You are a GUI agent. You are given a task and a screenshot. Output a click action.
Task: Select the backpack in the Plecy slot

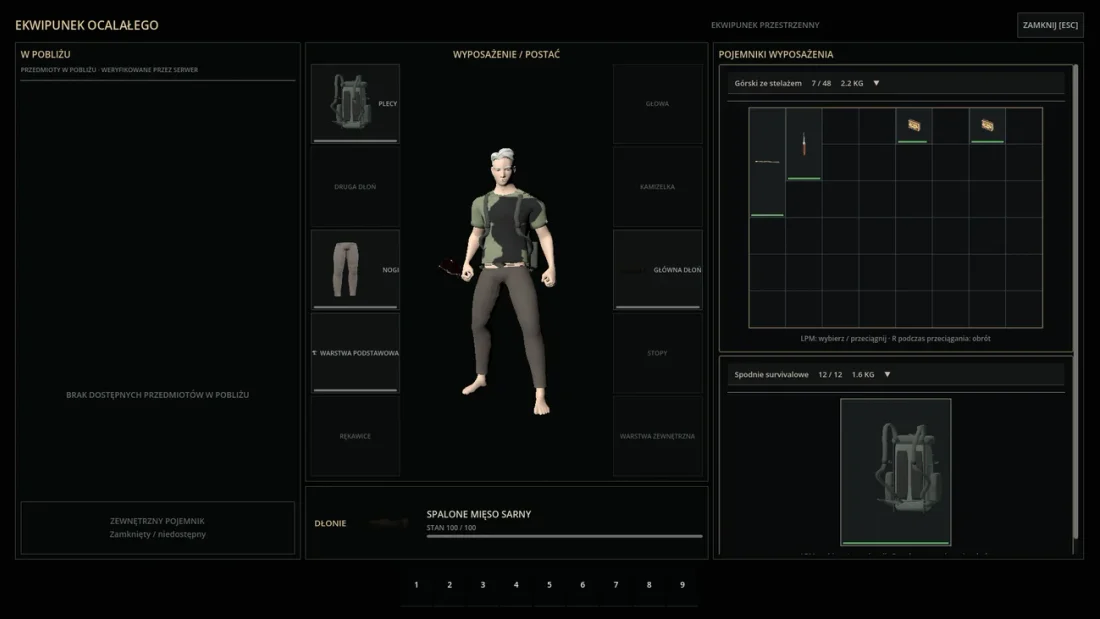355,103
